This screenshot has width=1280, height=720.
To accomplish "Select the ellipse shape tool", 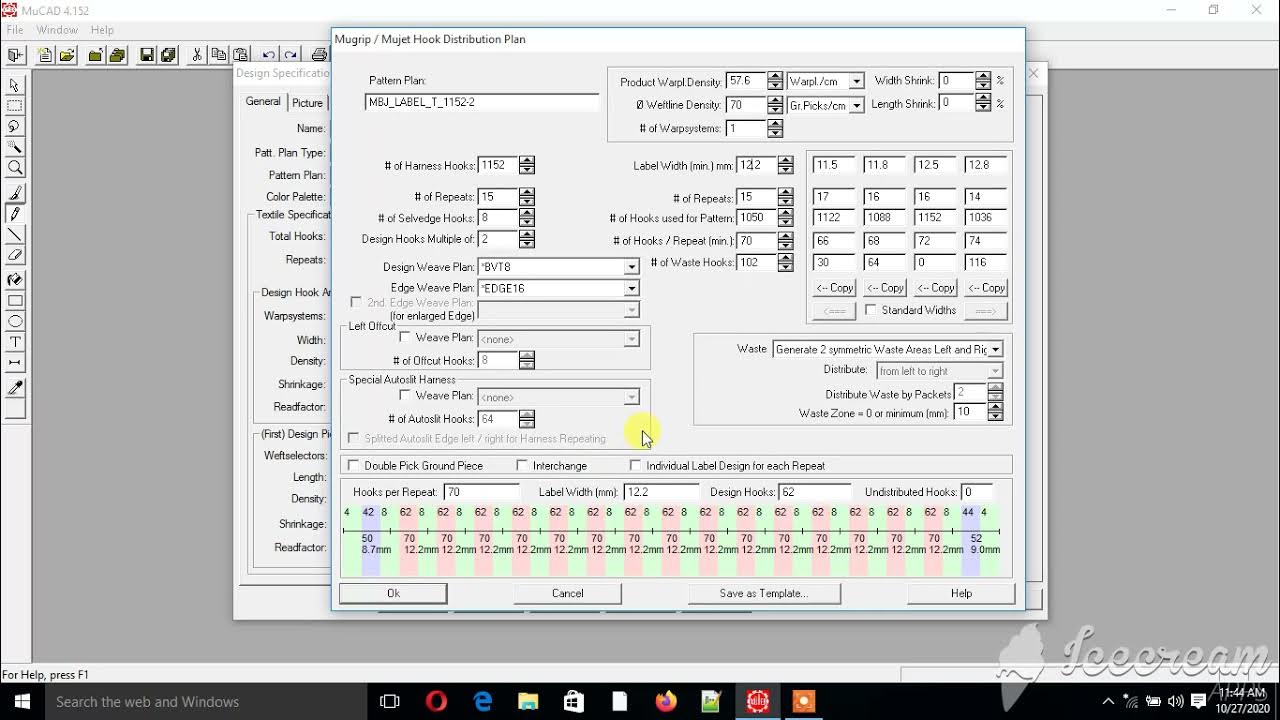I will point(15,321).
